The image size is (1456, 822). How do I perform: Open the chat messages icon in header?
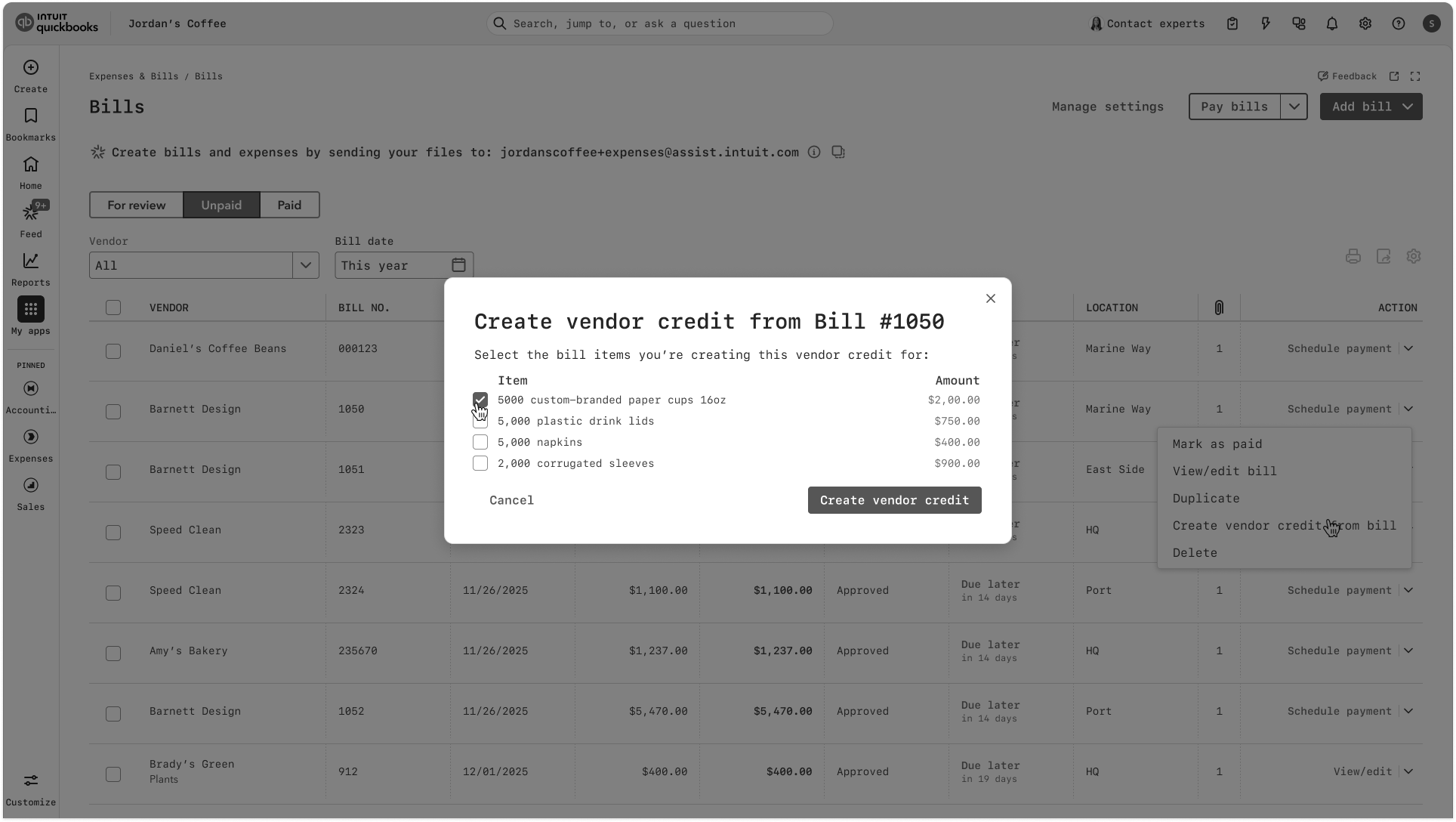click(1299, 23)
